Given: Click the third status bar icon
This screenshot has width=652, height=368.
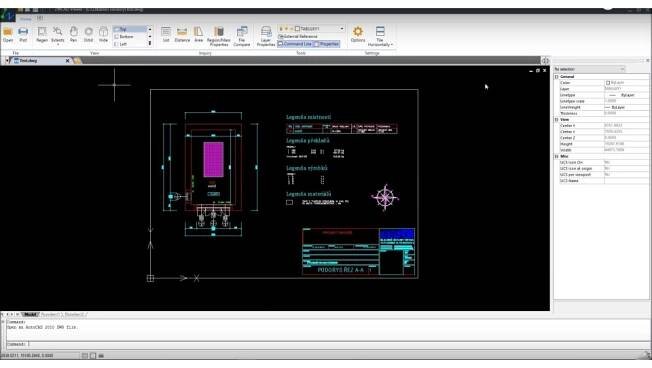Looking at the screenshot, I should pos(101,356).
